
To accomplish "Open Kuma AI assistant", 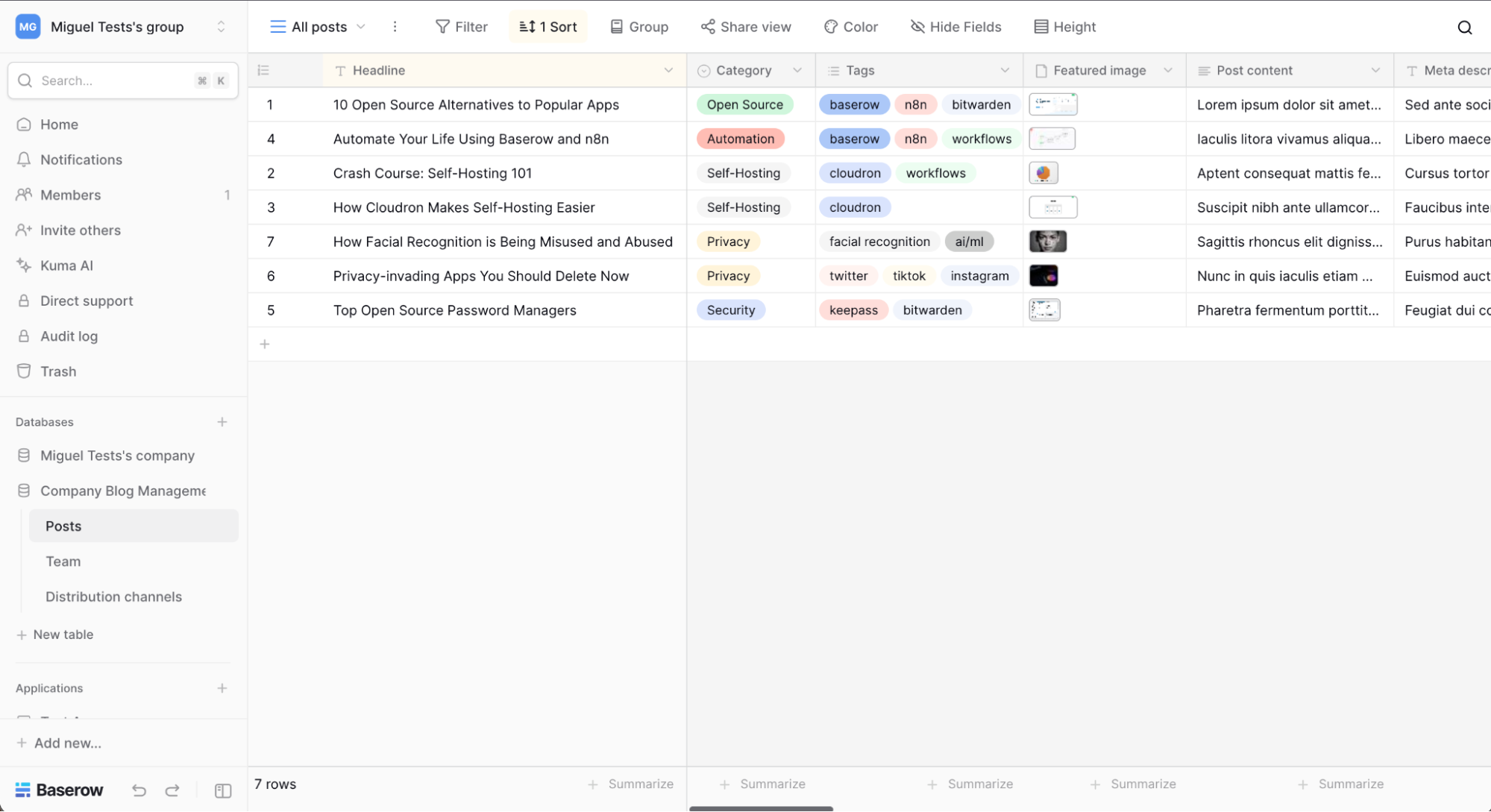I will click(x=66, y=265).
